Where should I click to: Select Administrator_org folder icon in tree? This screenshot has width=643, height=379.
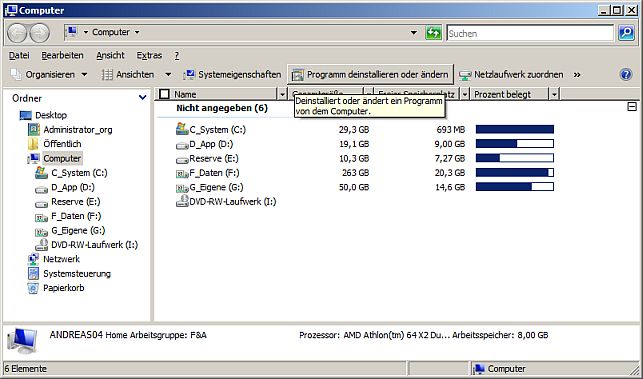coord(34,130)
